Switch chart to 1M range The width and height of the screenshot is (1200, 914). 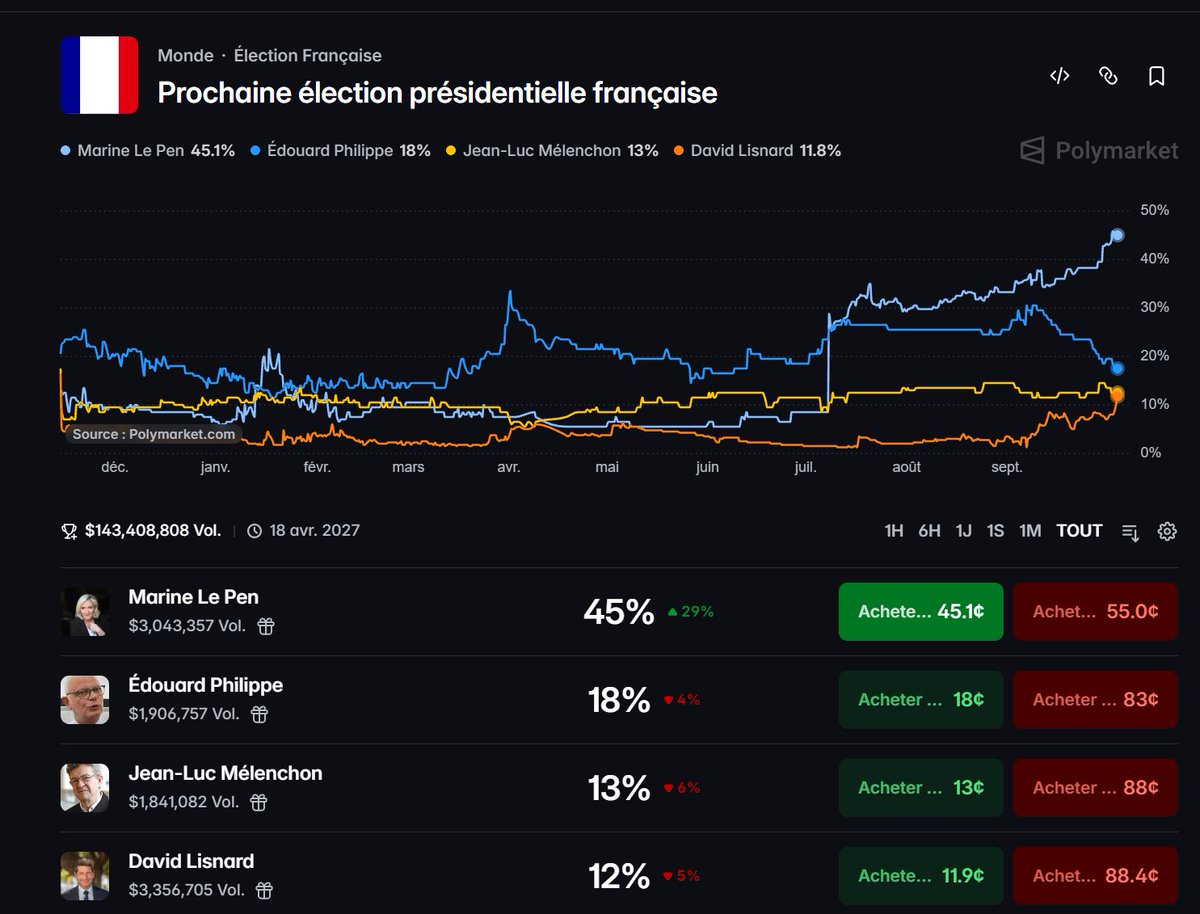tap(1030, 531)
